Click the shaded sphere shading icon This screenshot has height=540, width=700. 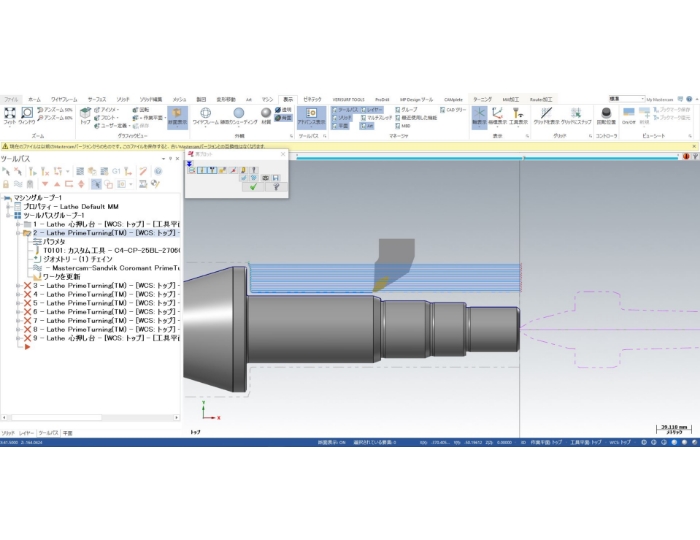pos(239,113)
